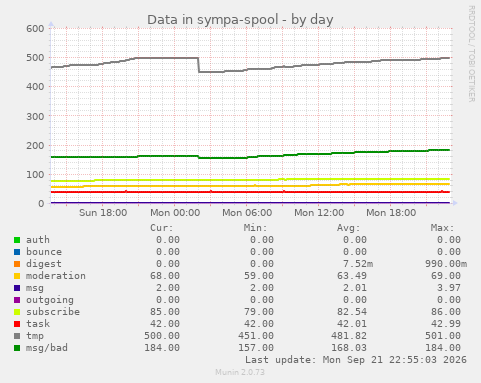The height and width of the screenshot is (383, 481).
Task: Click the 'Max:' column header
Action: [x=442, y=228]
